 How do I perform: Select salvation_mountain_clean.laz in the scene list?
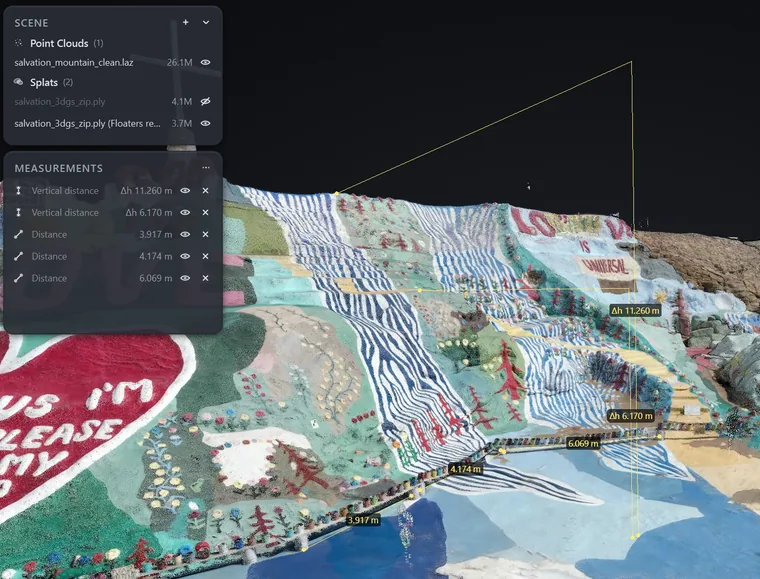coord(74,63)
